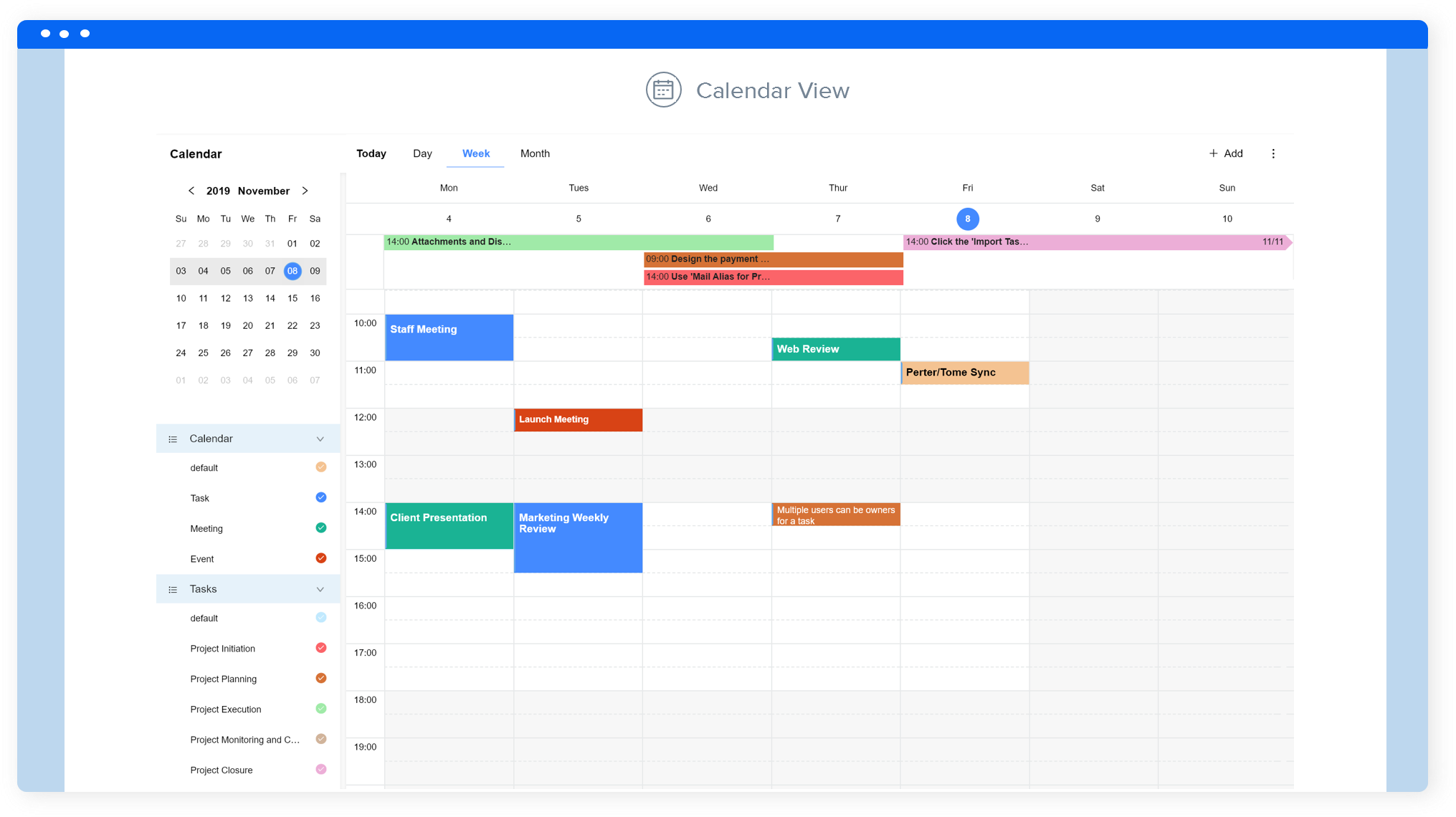Screen dimensions: 1456x817
Task: Click the Add event plus icon
Action: (1214, 154)
